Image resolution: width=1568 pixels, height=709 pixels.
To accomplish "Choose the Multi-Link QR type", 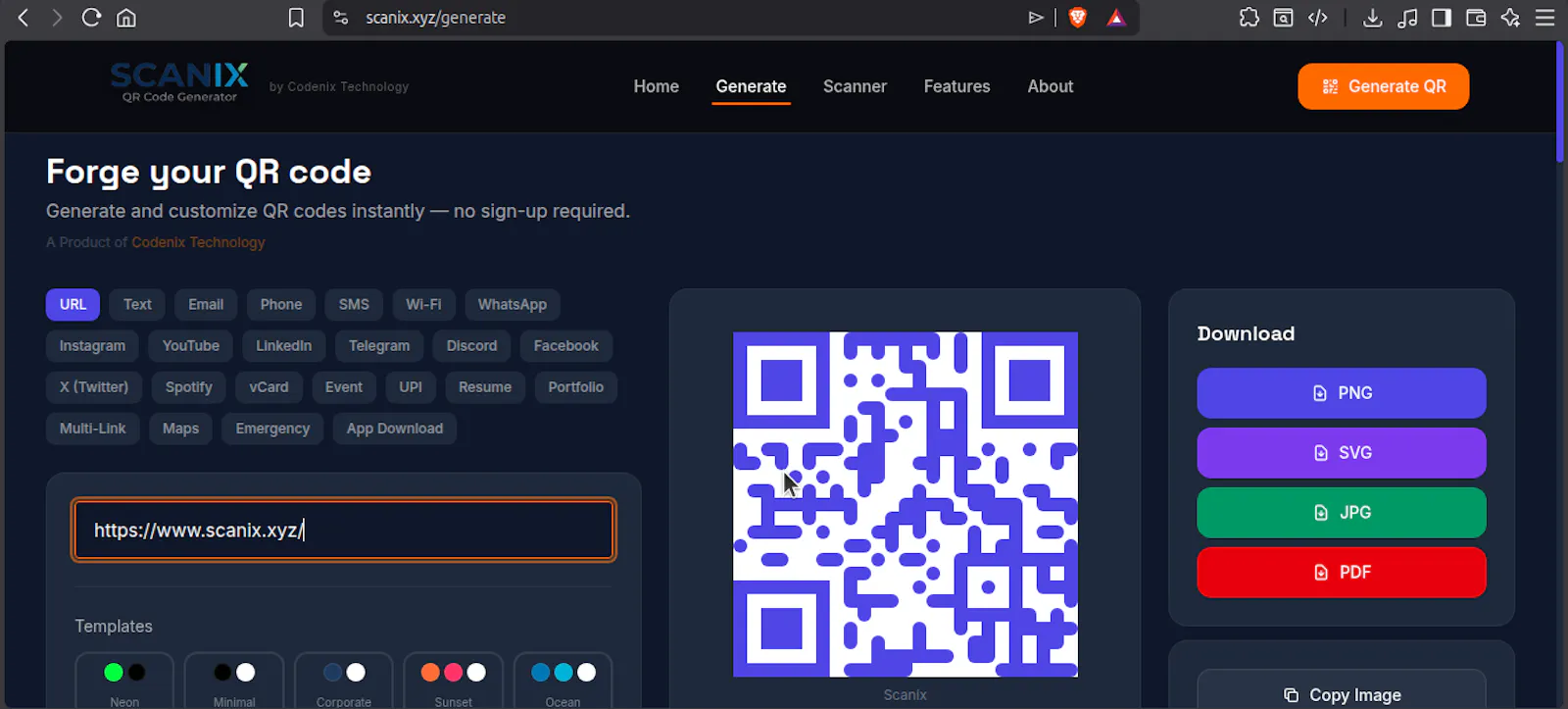I will (93, 429).
